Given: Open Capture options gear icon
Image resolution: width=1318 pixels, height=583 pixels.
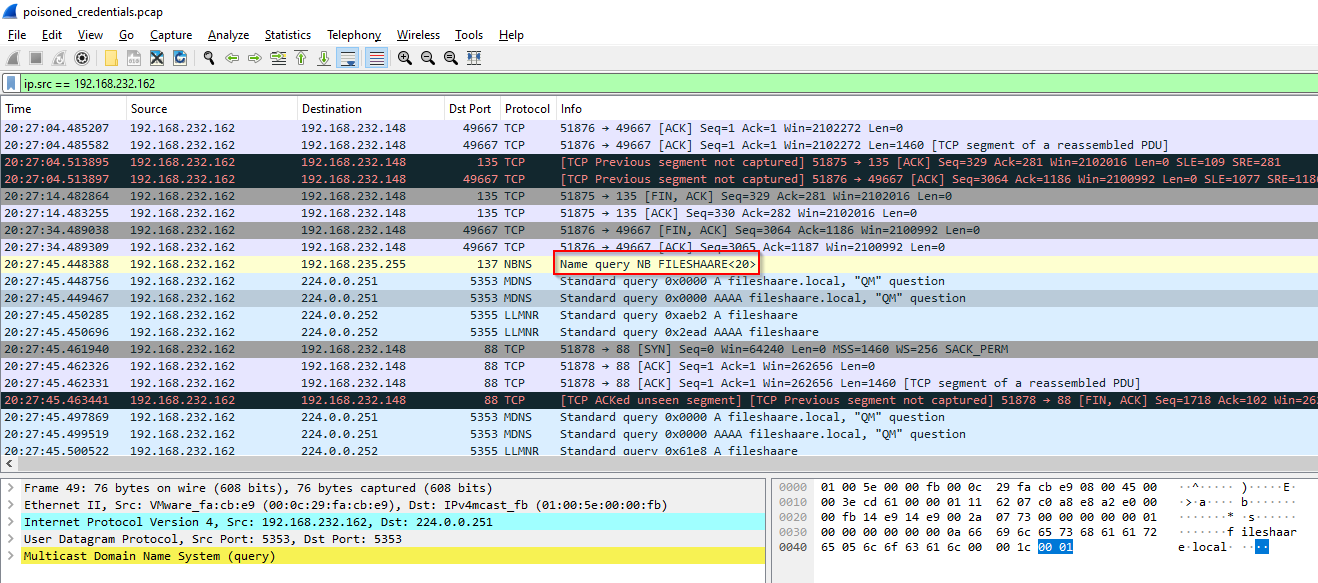Looking at the screenshot, I should coord(82,58).
